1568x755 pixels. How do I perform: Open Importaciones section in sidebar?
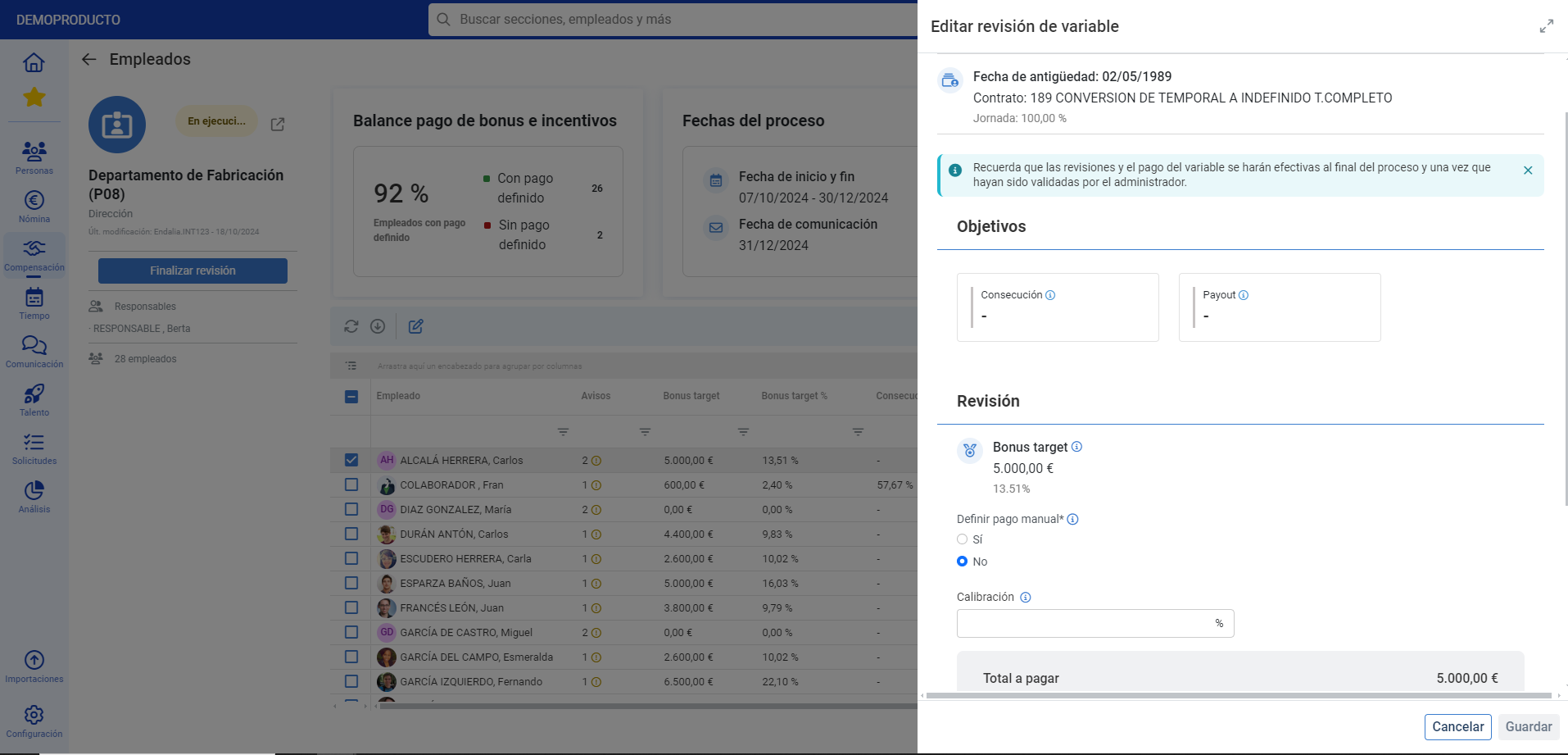click(34, 666)
